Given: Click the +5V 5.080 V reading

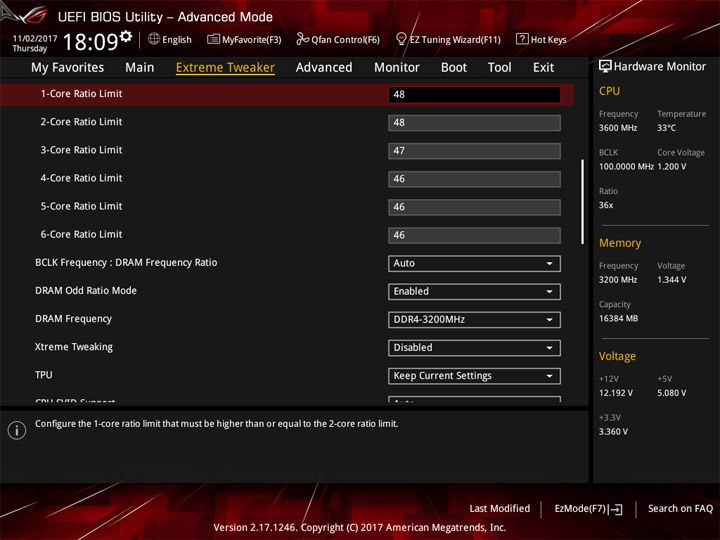Looking at the screenshot, I should (x=672, y=393).
